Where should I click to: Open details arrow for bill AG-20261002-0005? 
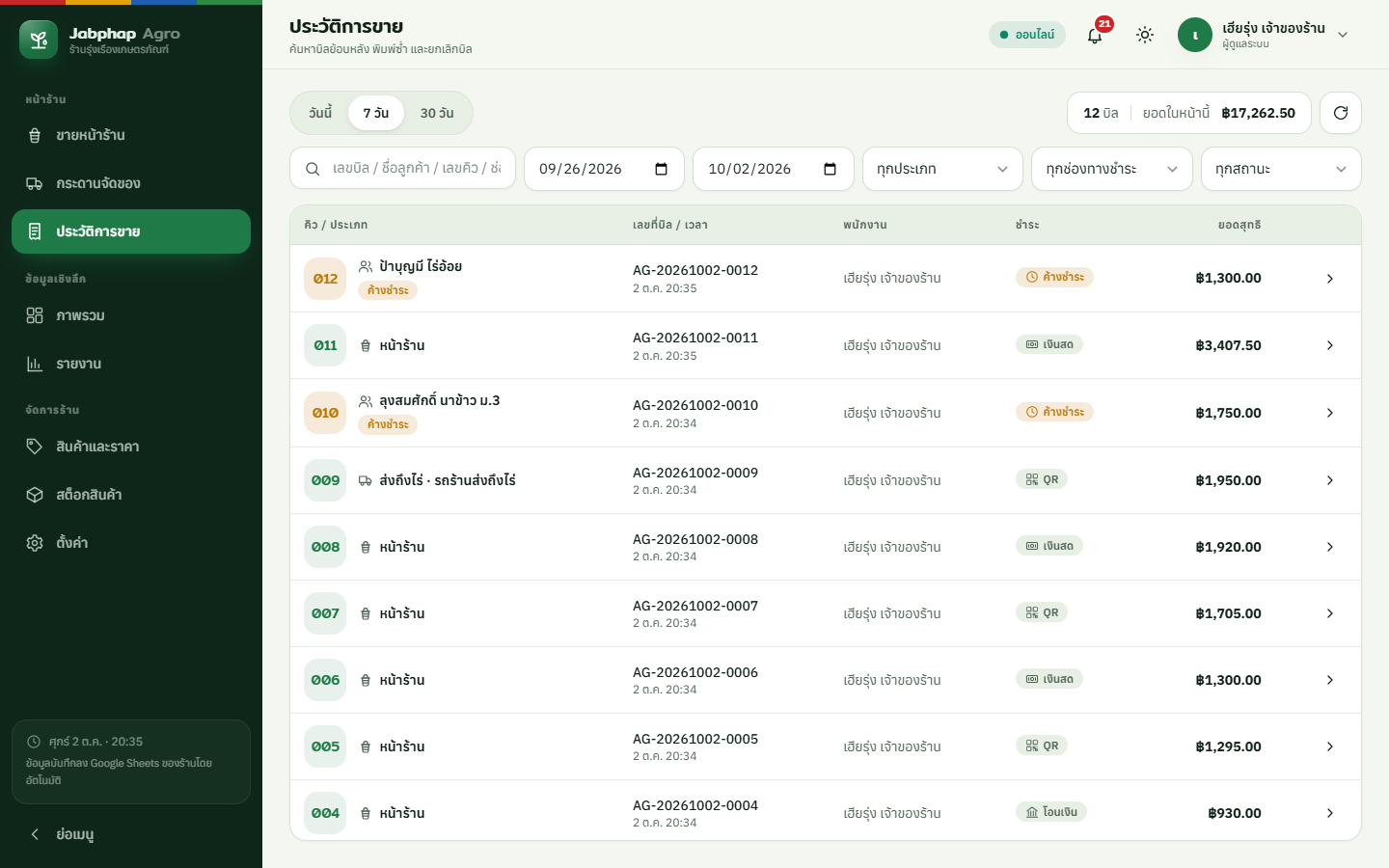[x=1330, y=746]
